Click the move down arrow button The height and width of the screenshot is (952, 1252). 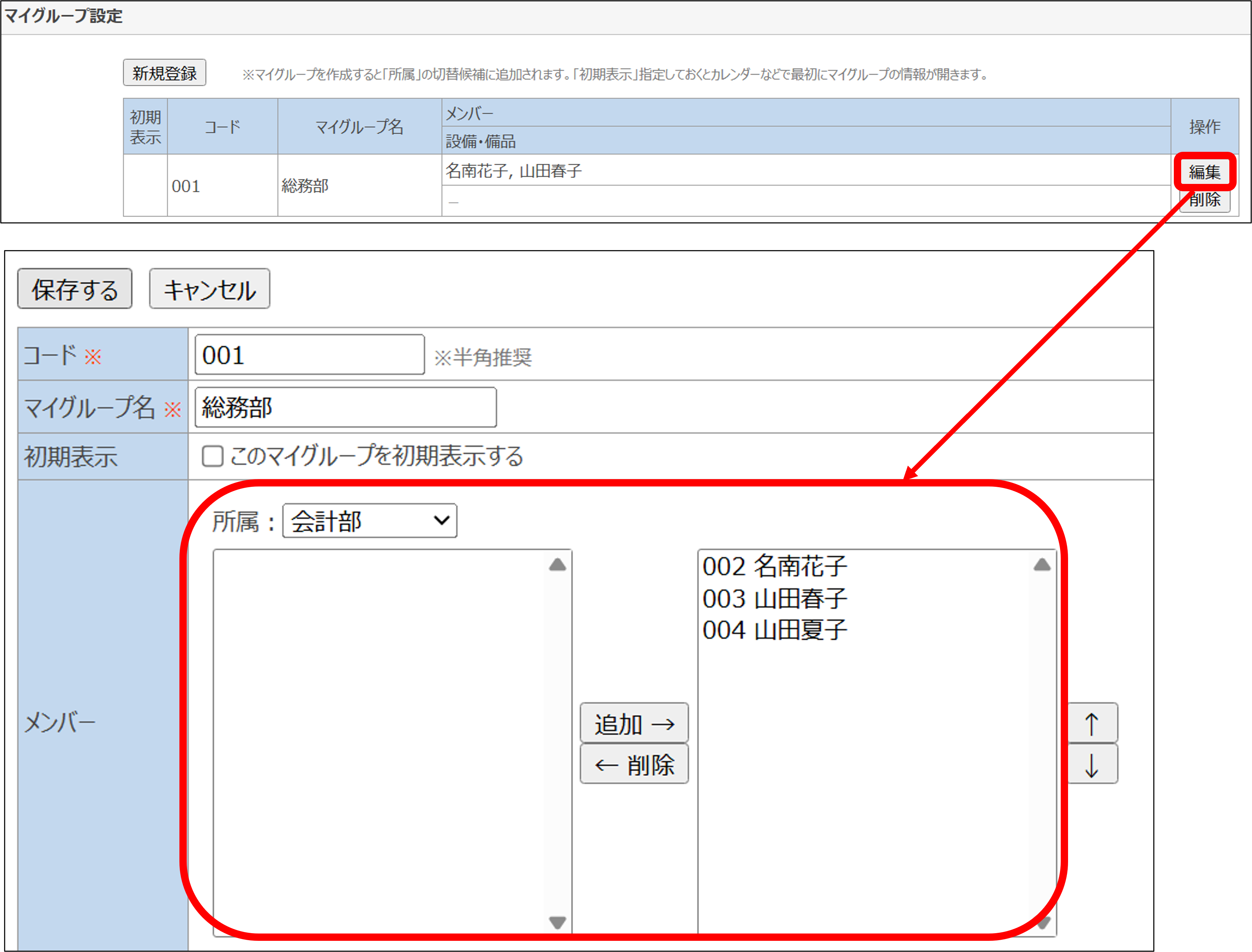coord(1093,765)
